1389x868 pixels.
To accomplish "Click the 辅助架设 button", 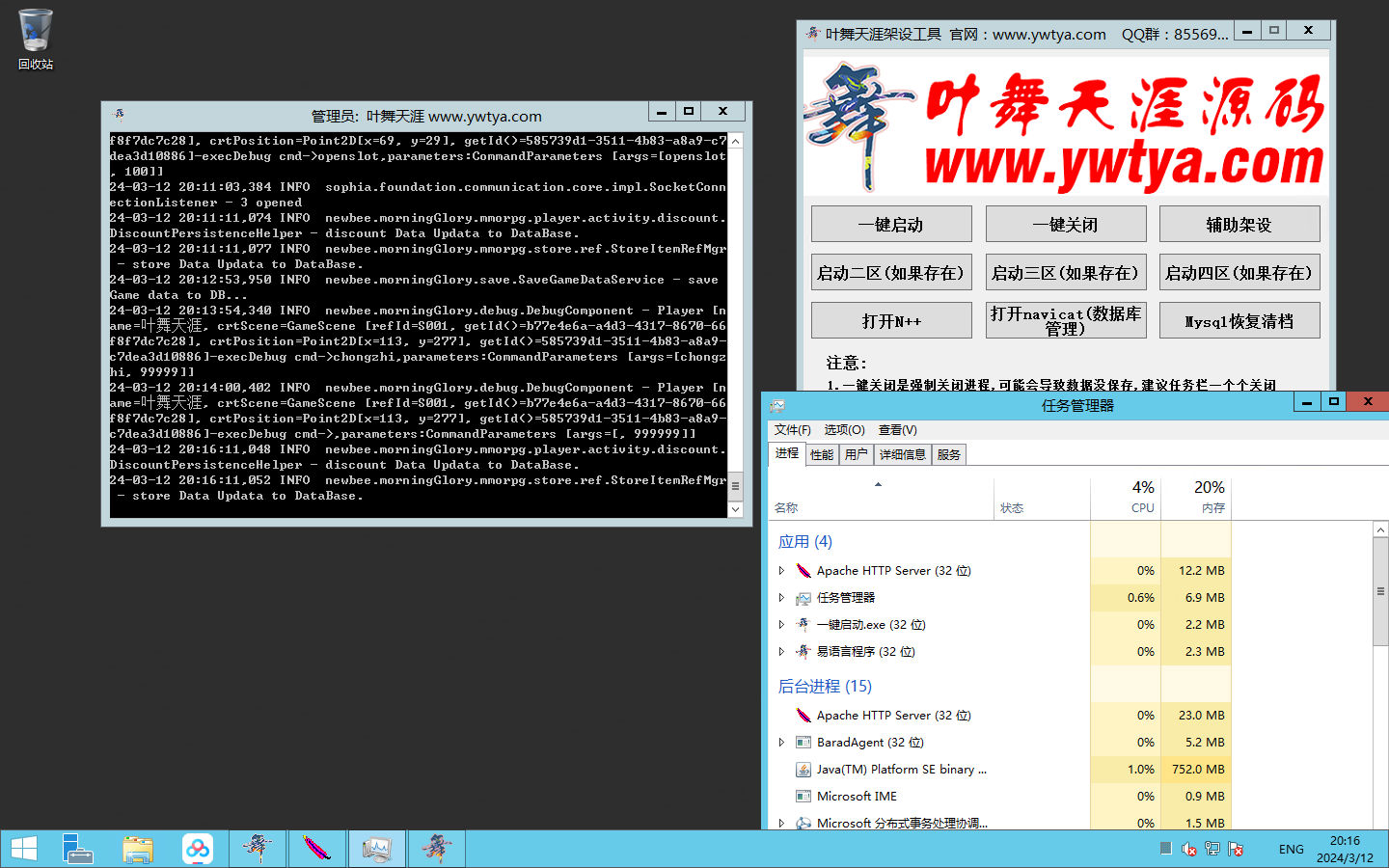I will tap(1239, 224).
